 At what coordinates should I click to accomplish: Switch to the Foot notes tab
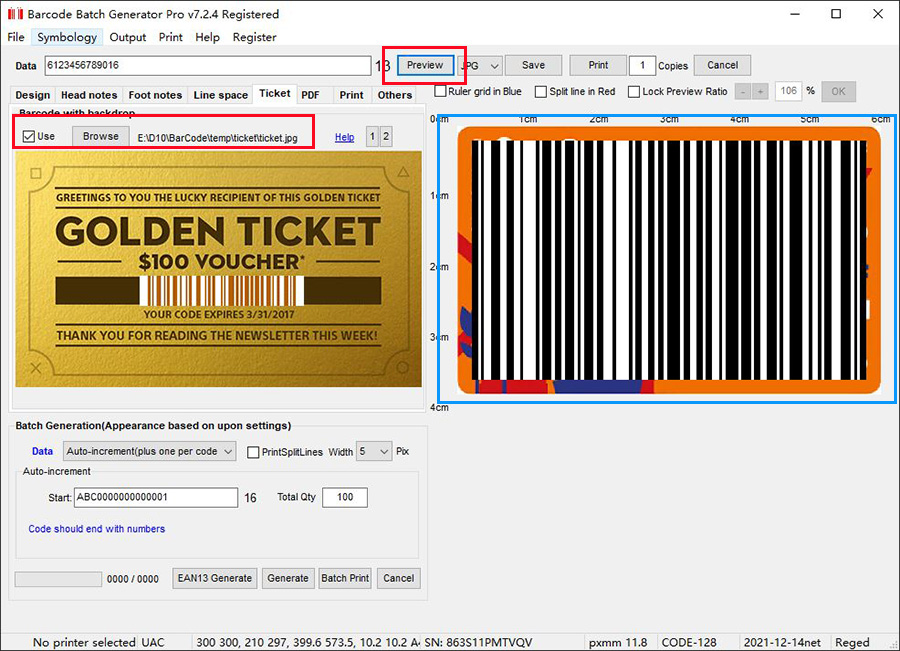(x=155, y=95)
